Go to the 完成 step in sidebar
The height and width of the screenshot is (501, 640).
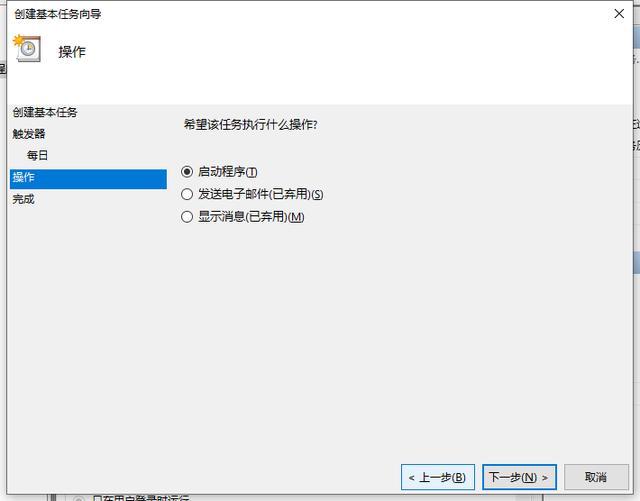coord(23,199)
